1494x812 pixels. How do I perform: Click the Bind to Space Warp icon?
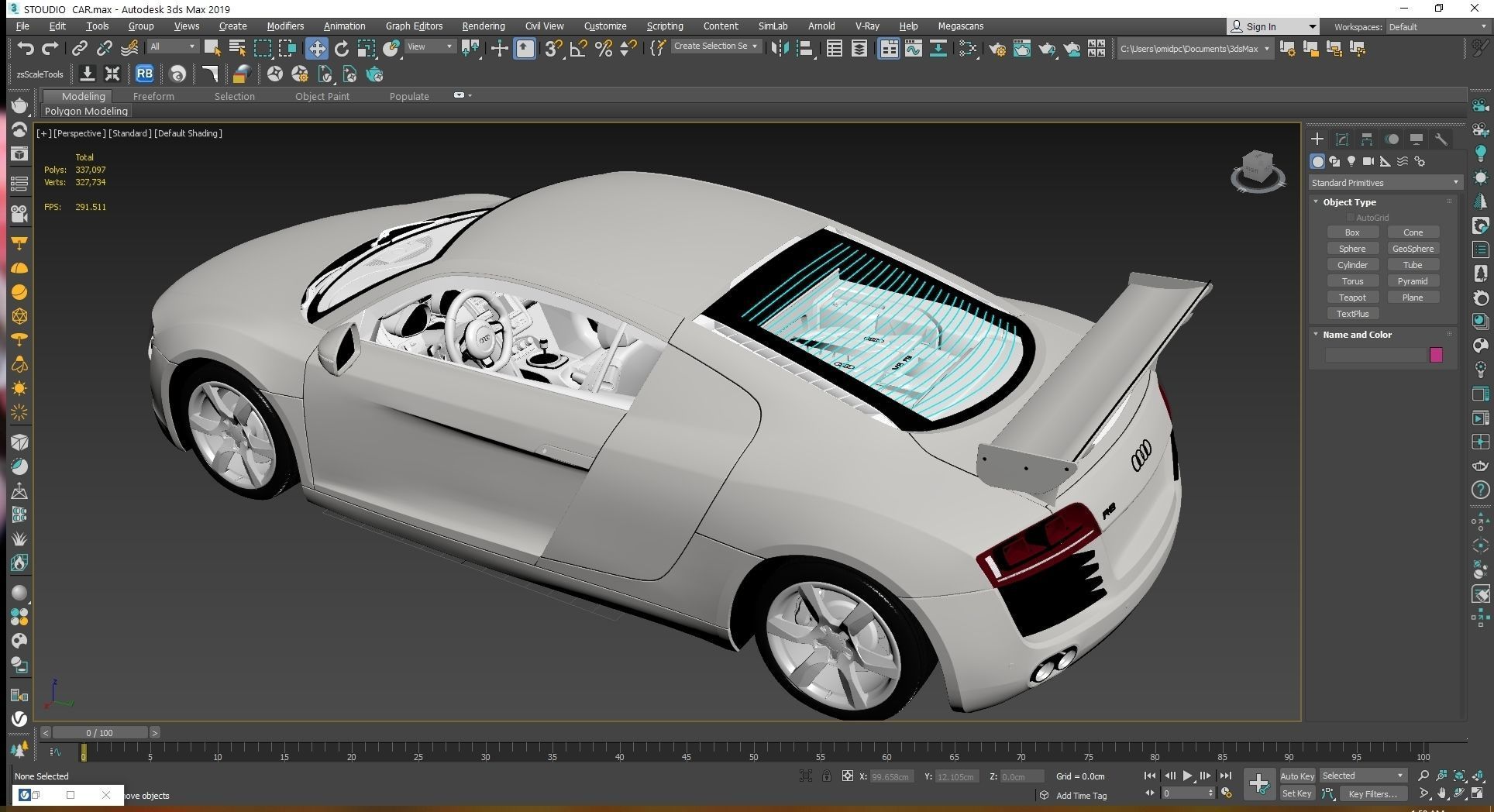coord(129,48)
